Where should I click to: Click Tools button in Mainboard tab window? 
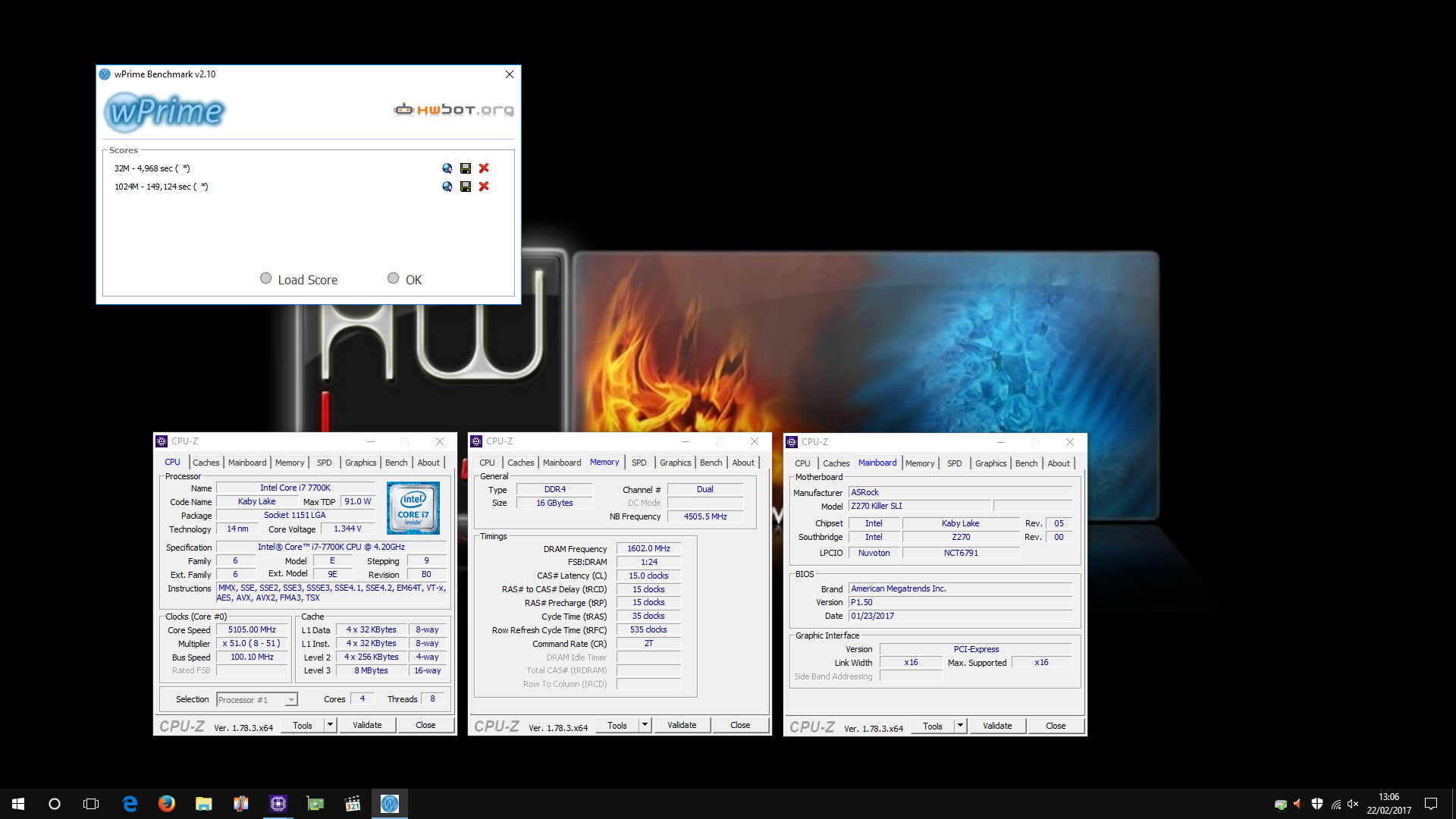pyautogui.click(x=933, y=726)
